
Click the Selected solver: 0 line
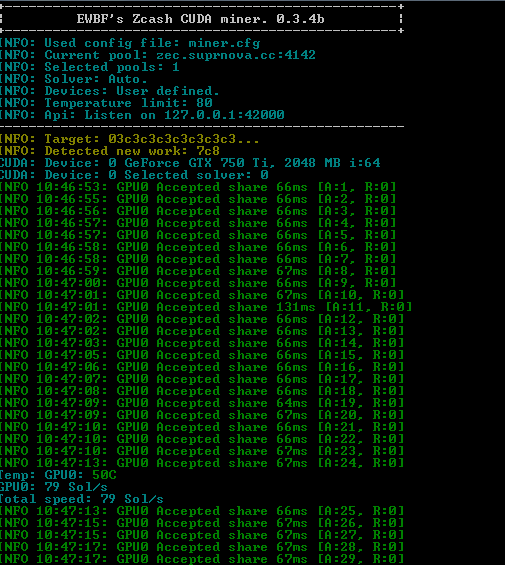(x=134, y=175)
